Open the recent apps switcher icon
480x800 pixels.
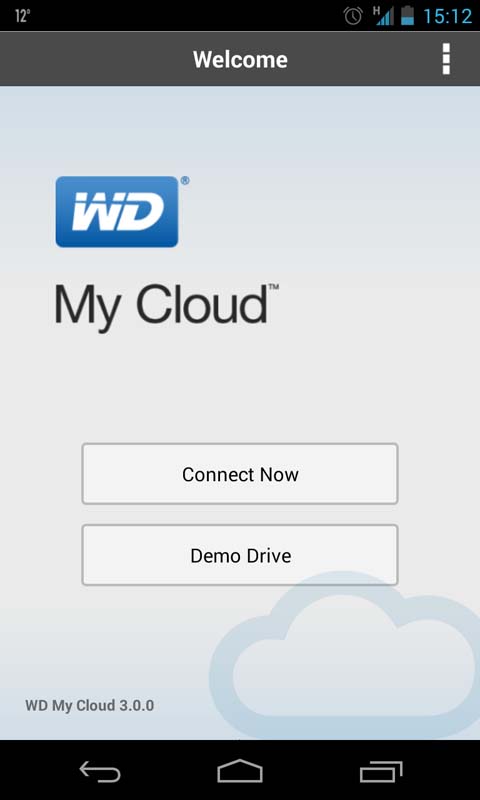(x=381, y=771)
